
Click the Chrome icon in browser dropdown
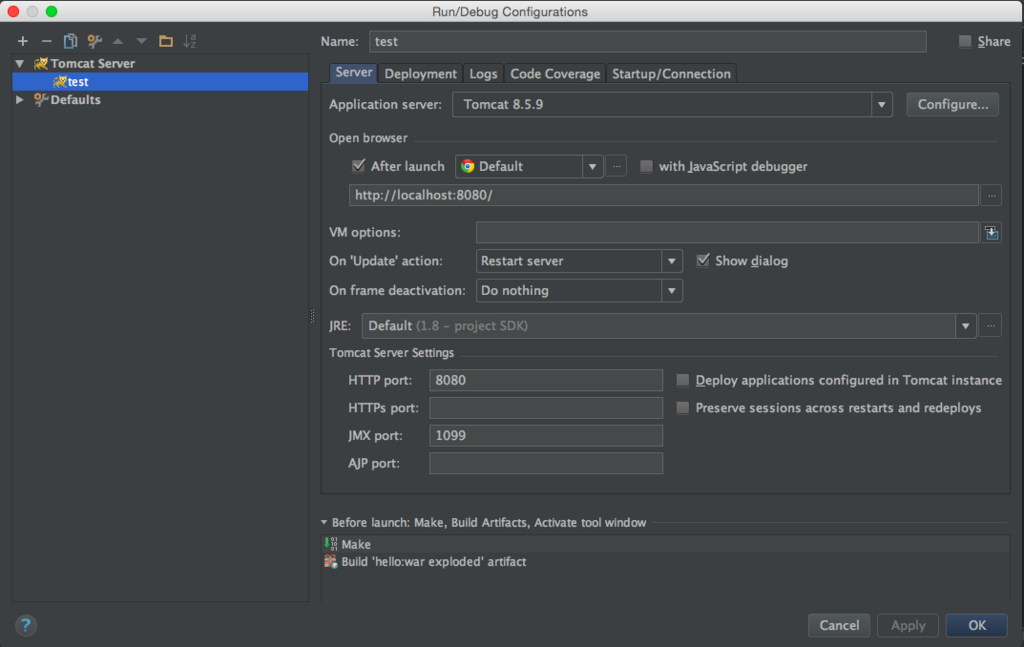coord(468,166)
